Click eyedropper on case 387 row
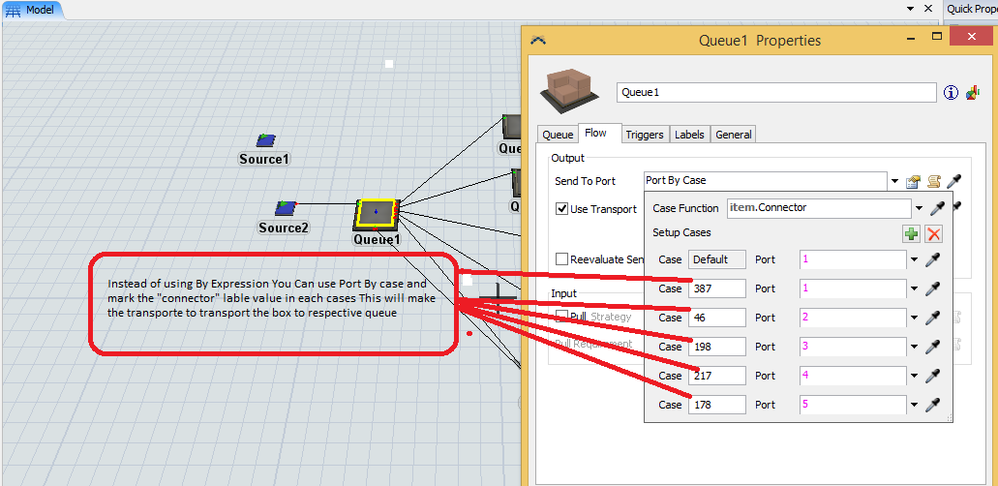Image resolution: width=998 pixels, height=486 pixels. [x=933, y=289]
